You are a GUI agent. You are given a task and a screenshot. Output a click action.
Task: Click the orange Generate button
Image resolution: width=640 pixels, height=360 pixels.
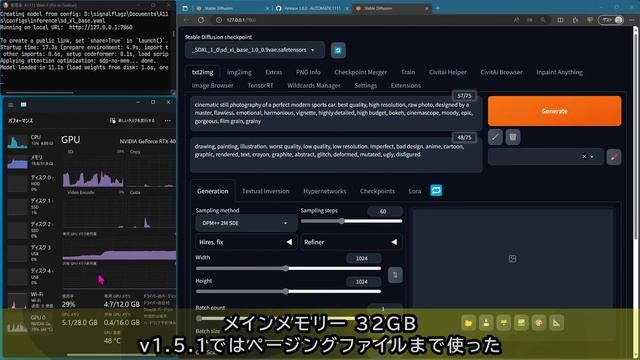[x=554, y=111]
